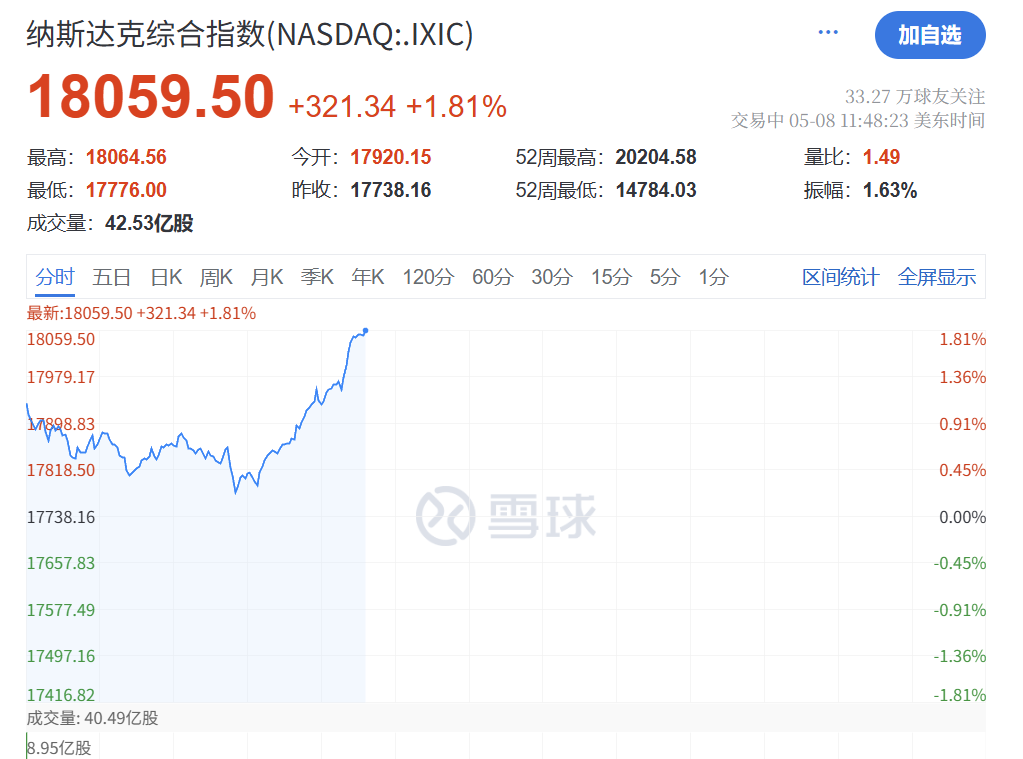Switch to the 60分 chart tab
The height and width of the screenshot is (759, 1023).
tap(493, 277)
